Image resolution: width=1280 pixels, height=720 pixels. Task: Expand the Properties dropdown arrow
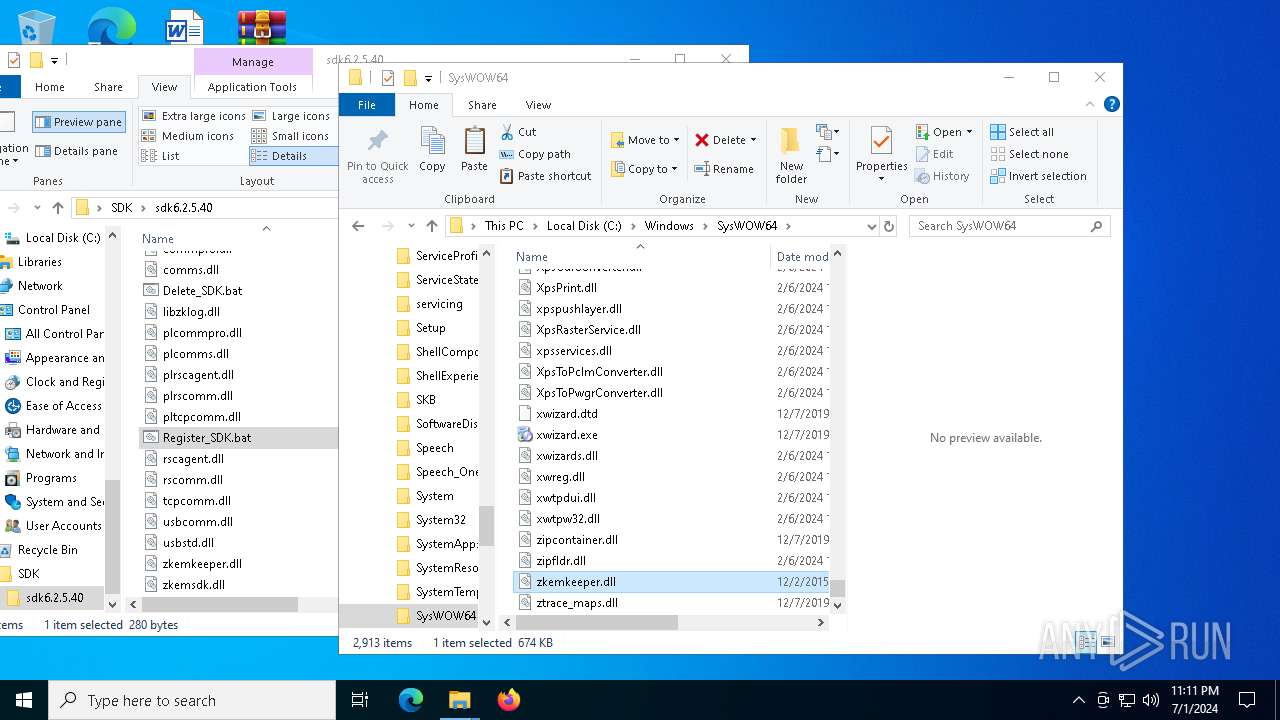click(x=881, y=179)
